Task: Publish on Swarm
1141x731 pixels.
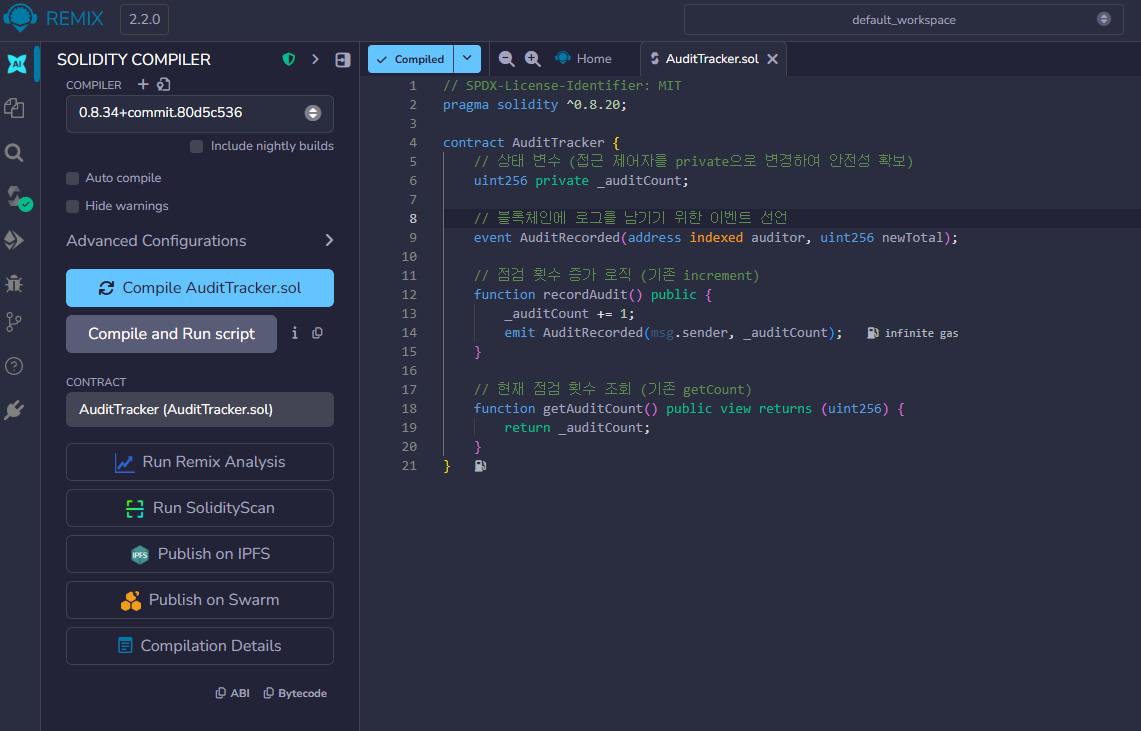Action: [x=200, y=600]
